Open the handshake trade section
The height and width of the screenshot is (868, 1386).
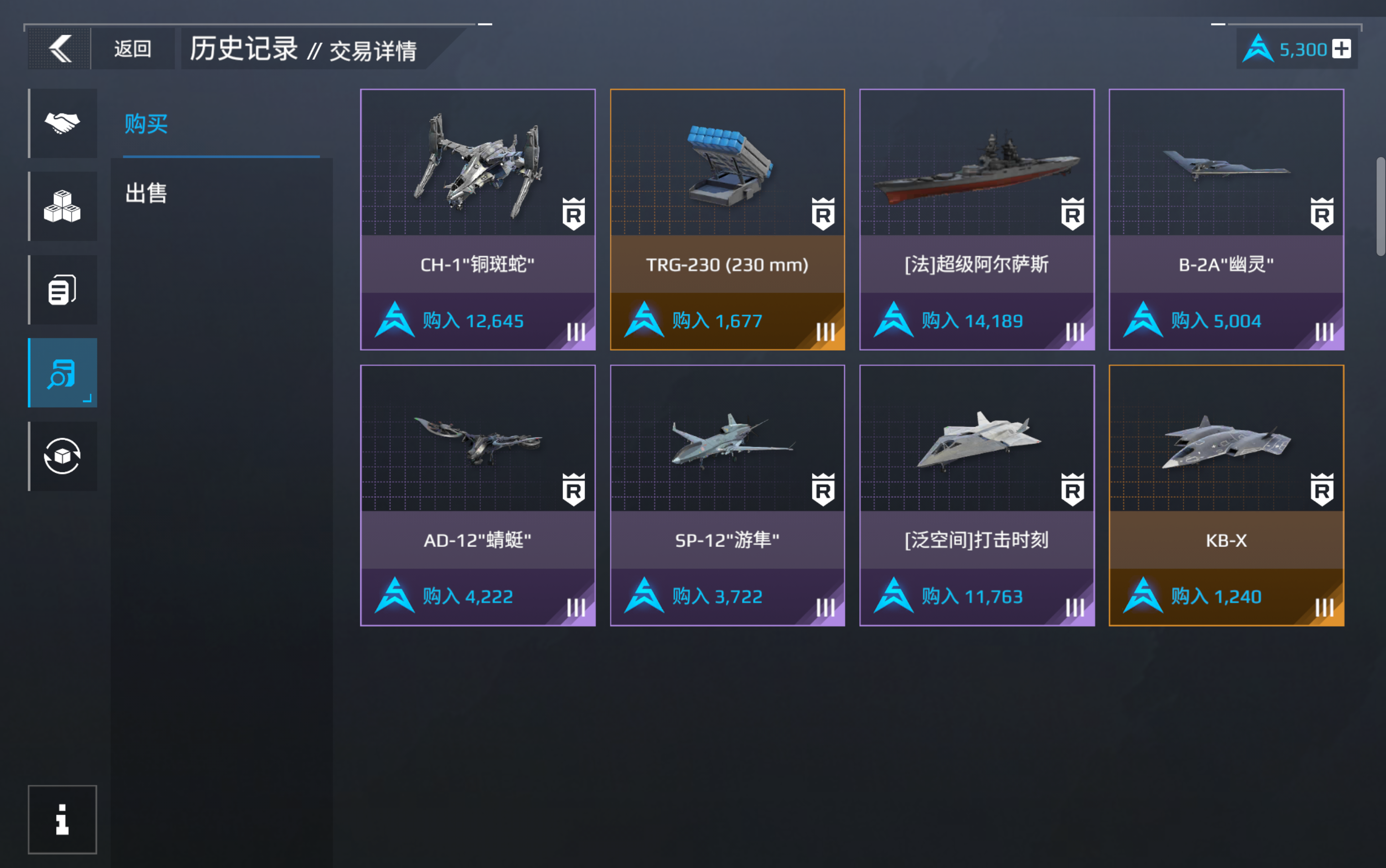pos(62,124)
